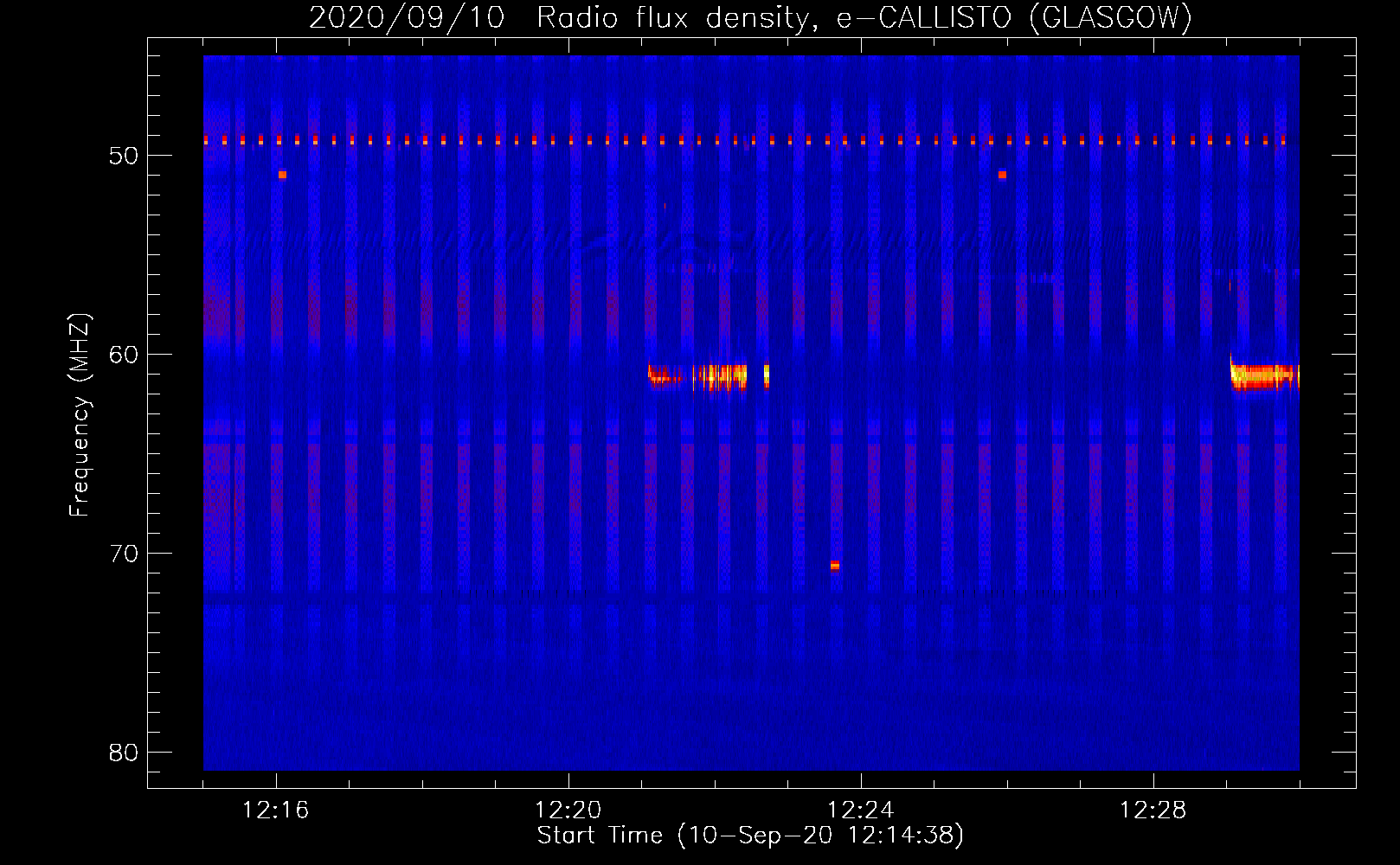Click the red spot near 12:26 at 51 MHz
The height and width of the screenshot is (865, 1400).
click(x=1002, y=175)
